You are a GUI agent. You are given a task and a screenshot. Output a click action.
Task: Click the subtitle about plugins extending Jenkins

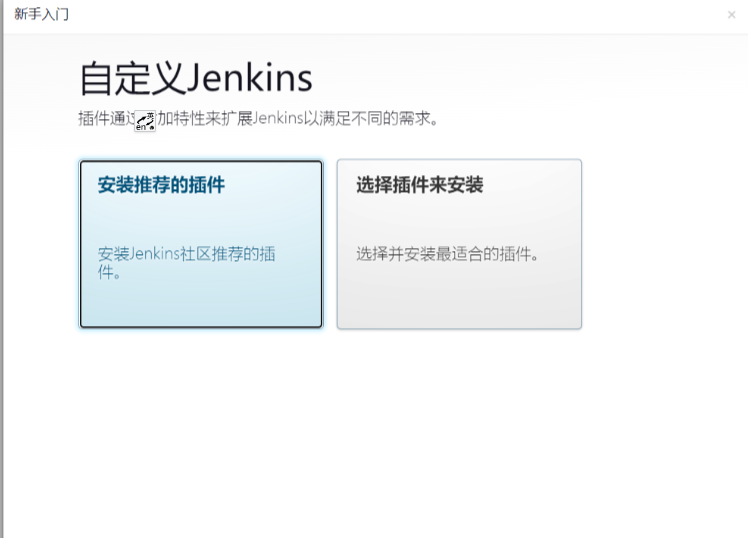click(258, 118)
